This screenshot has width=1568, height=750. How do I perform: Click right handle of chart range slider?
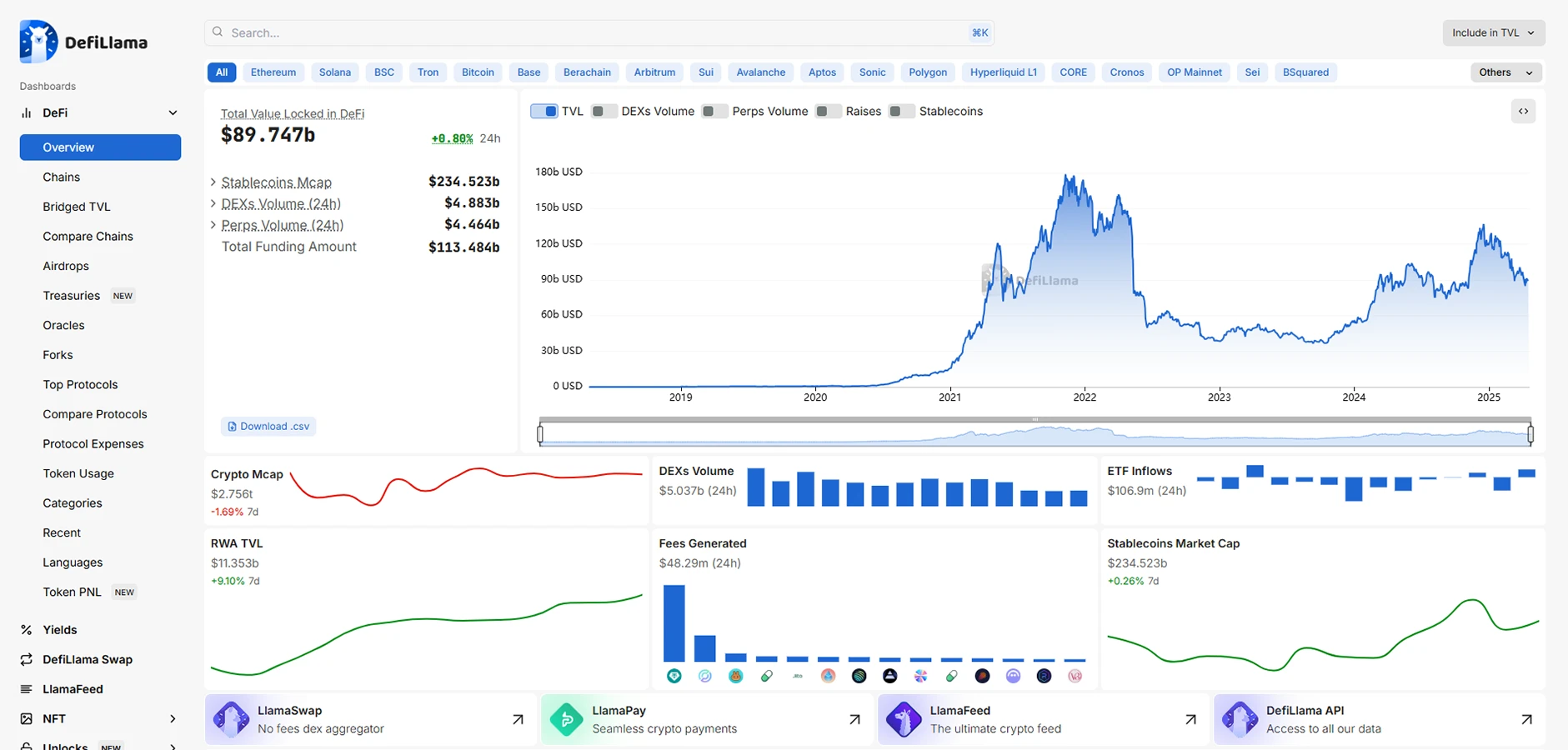pos(1530,433)
